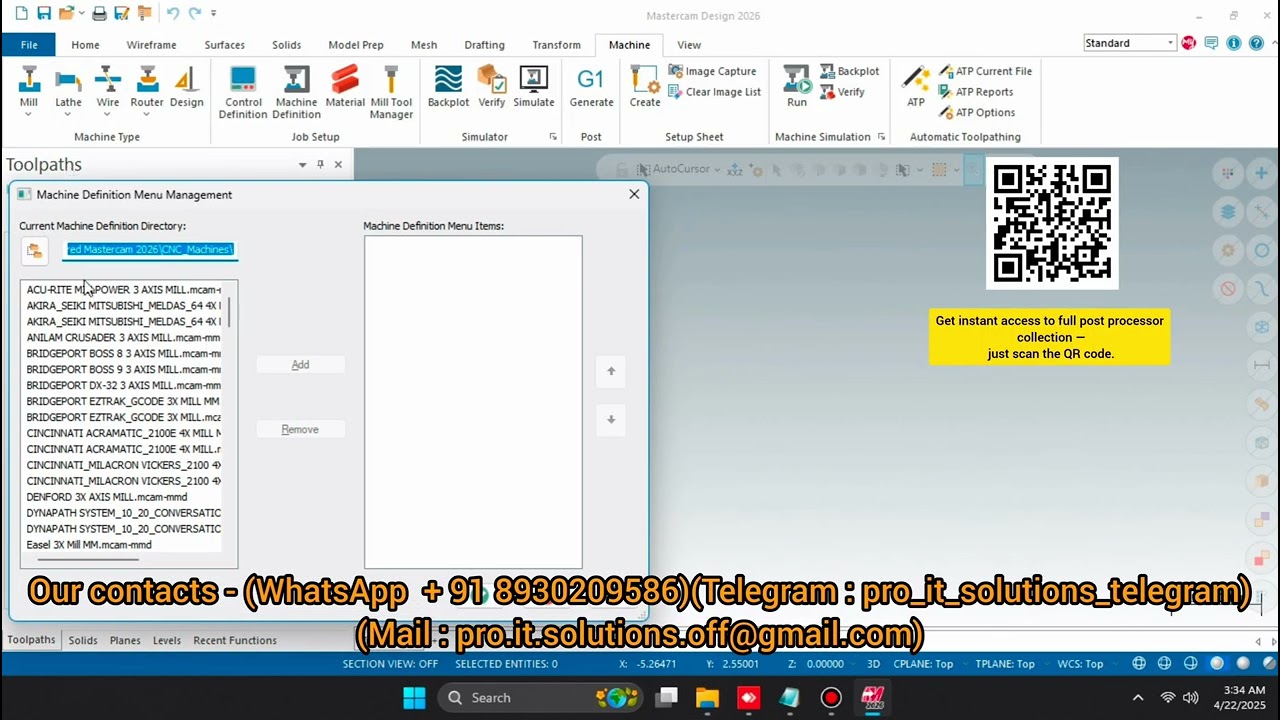Launch Backplot in the Simulator group
Screen dimensions: 1280x720
click(448, 87)
